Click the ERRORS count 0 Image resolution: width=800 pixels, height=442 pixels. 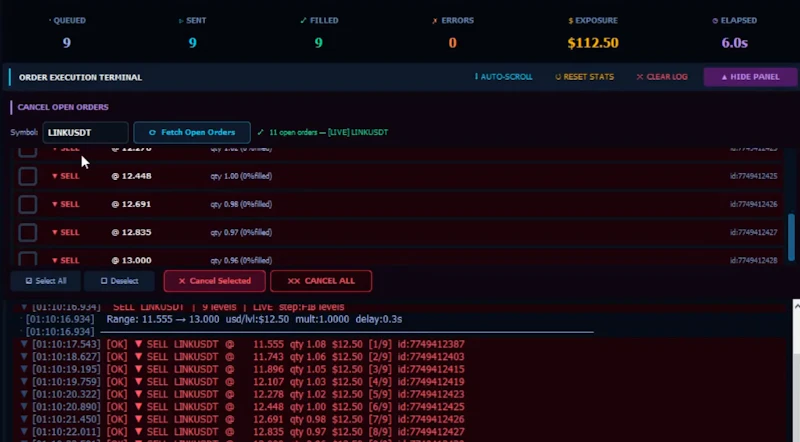coord(453,43)
